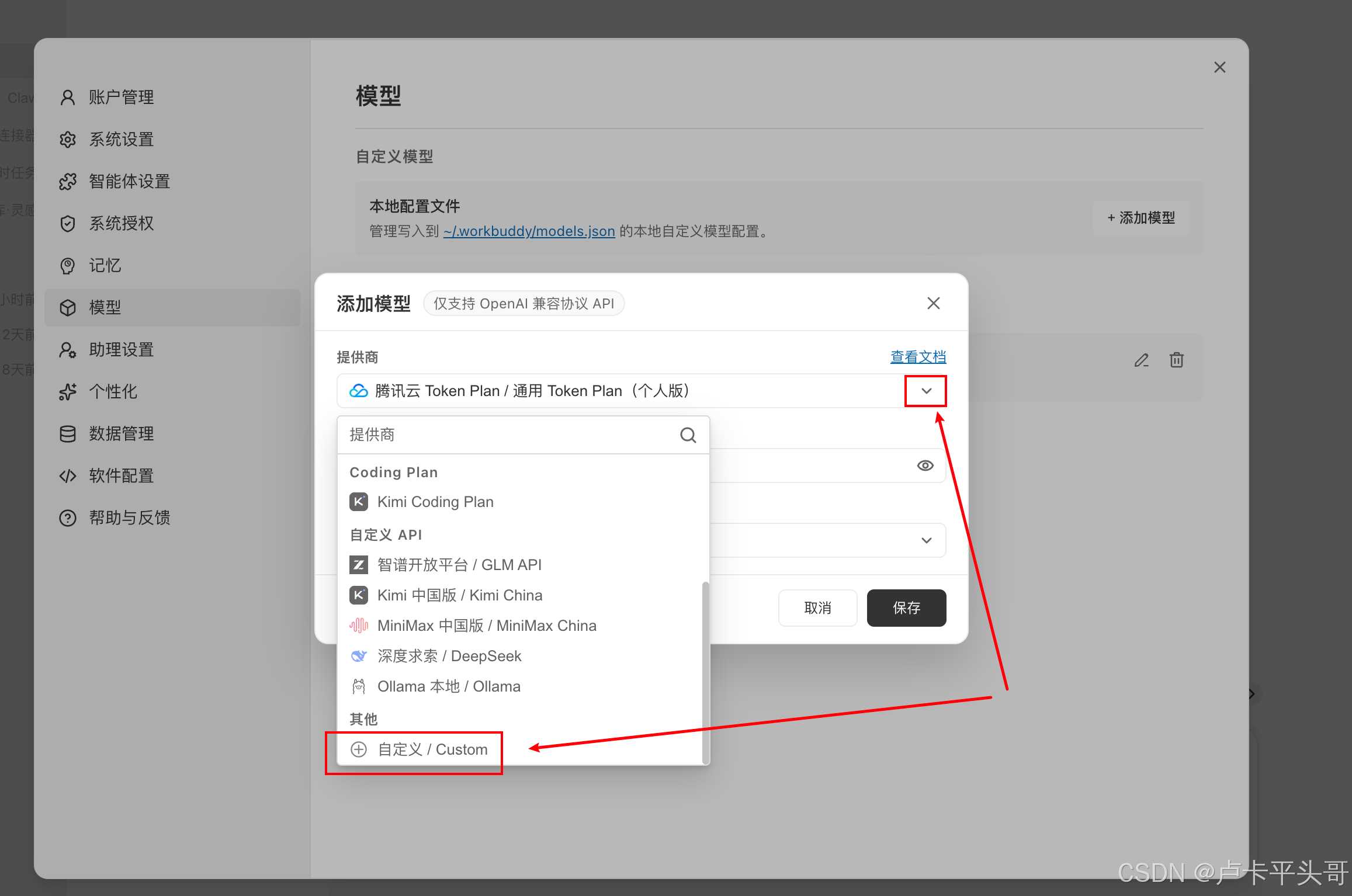Click the Coding Plan group heading

[394, 473]
